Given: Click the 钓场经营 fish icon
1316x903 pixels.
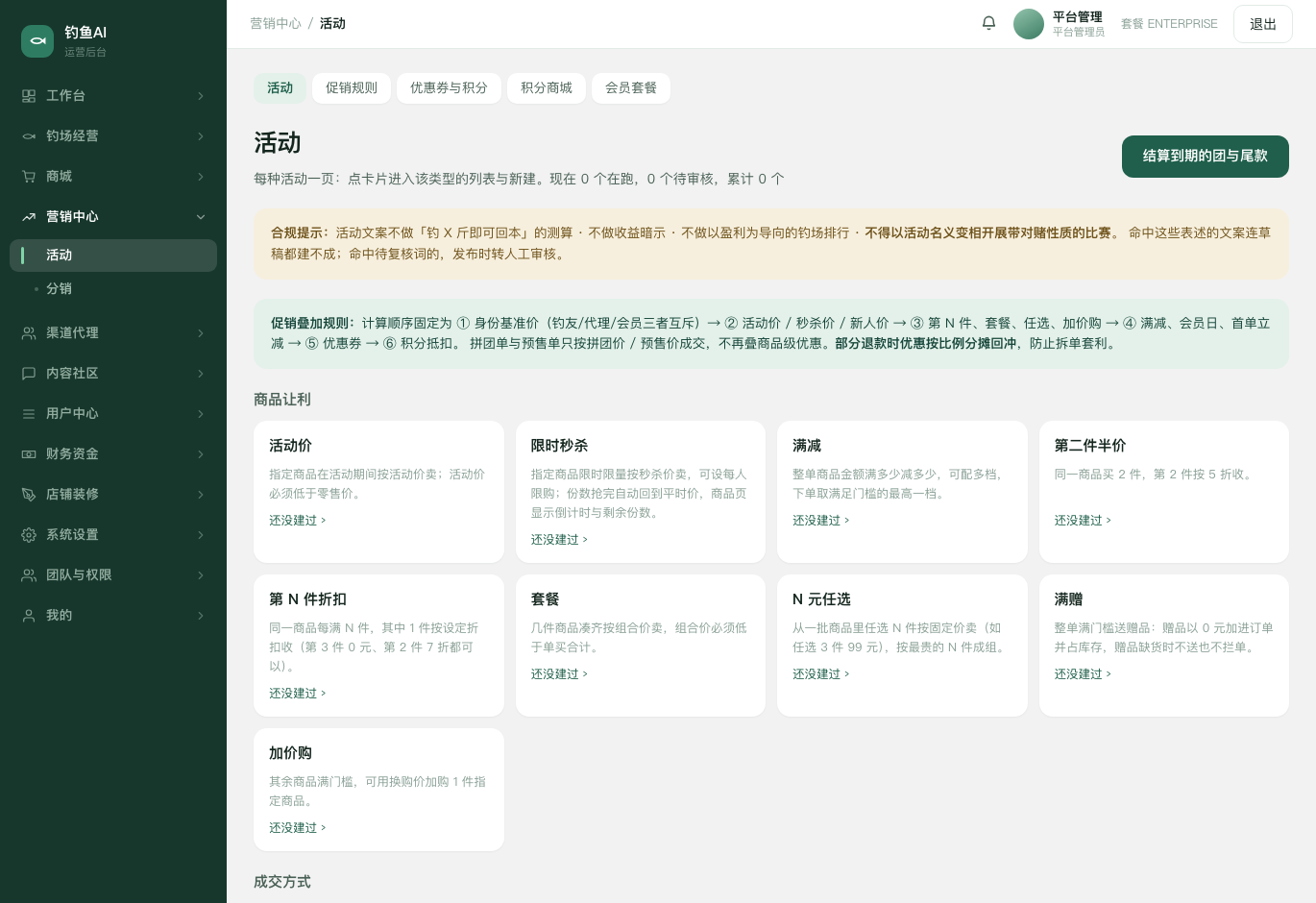Looking at the screenshot, I should click(29, 136).
